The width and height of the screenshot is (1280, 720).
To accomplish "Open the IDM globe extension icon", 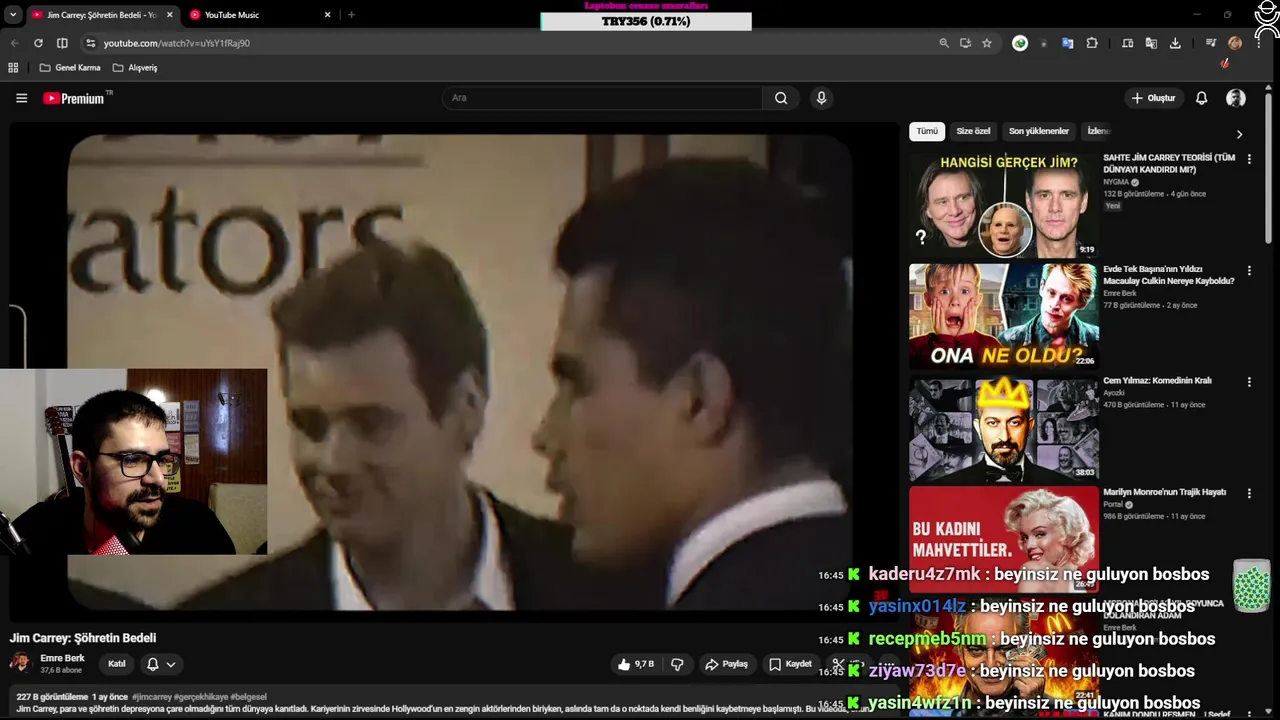I will coord(1020,43).
